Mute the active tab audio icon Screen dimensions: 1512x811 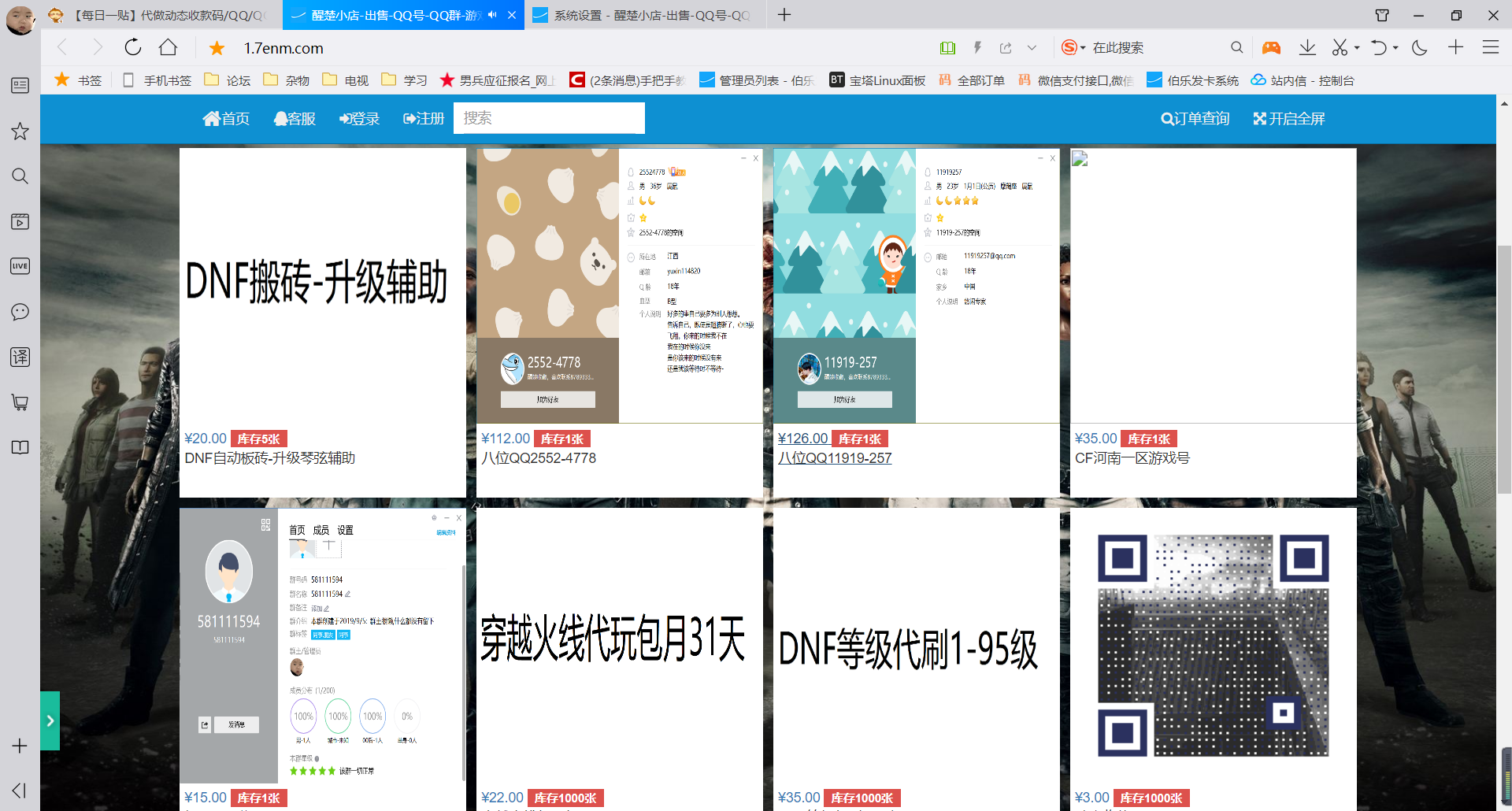tap(492, 15)
